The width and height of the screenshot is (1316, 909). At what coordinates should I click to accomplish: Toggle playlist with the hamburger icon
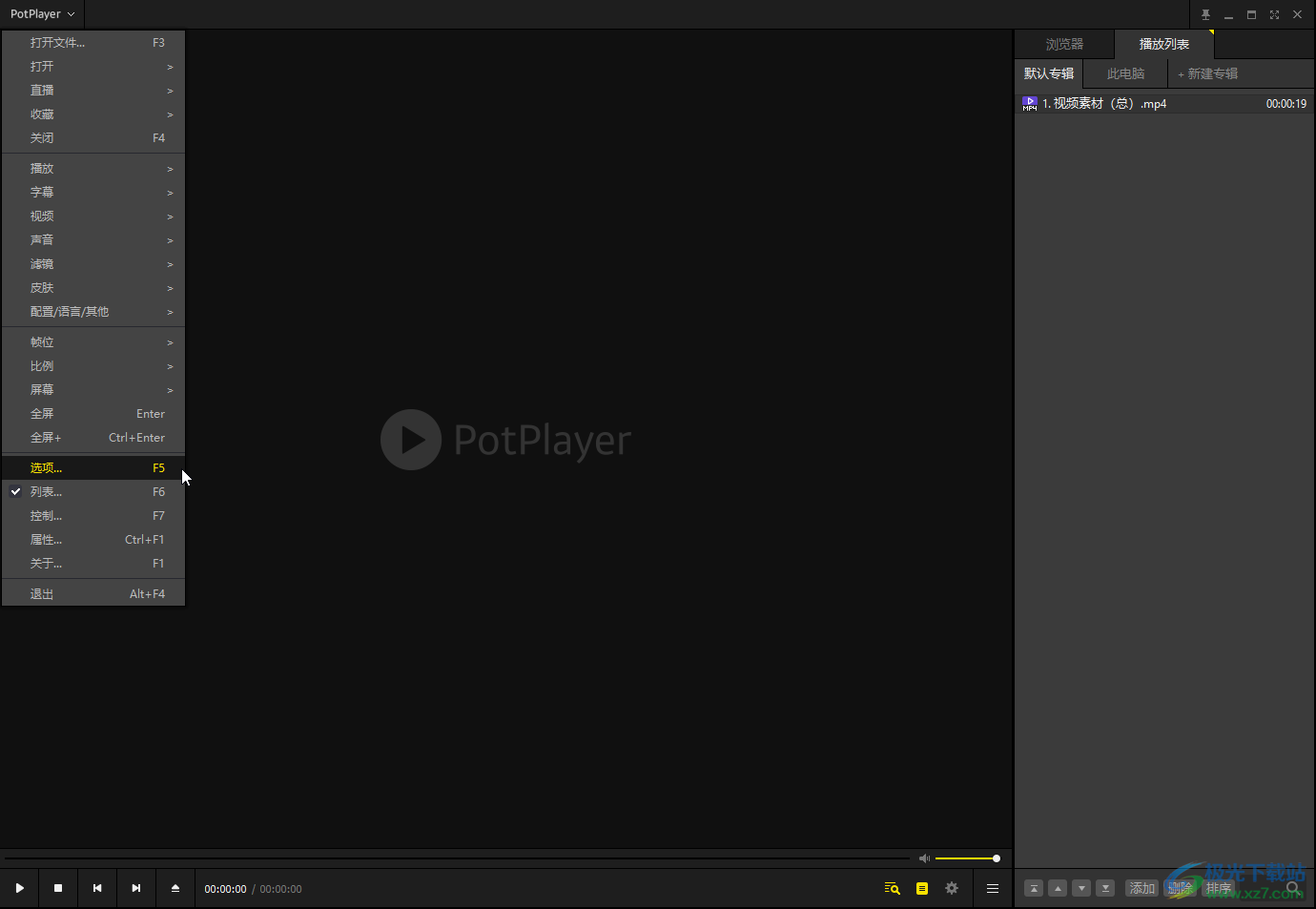993,888
